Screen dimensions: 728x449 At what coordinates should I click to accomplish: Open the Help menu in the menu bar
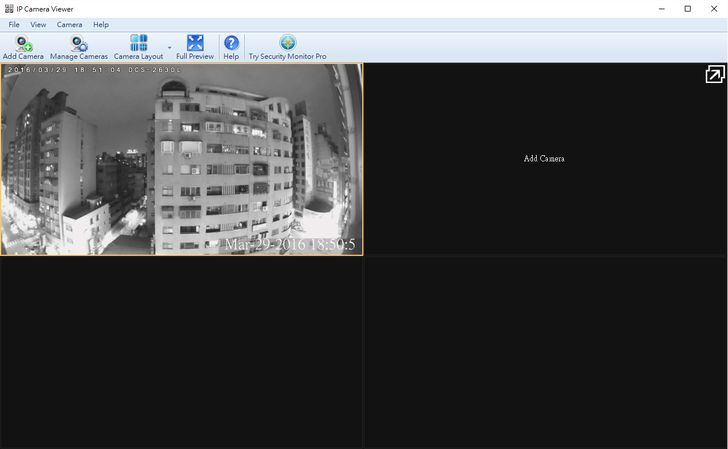click(x=101, y=25)
